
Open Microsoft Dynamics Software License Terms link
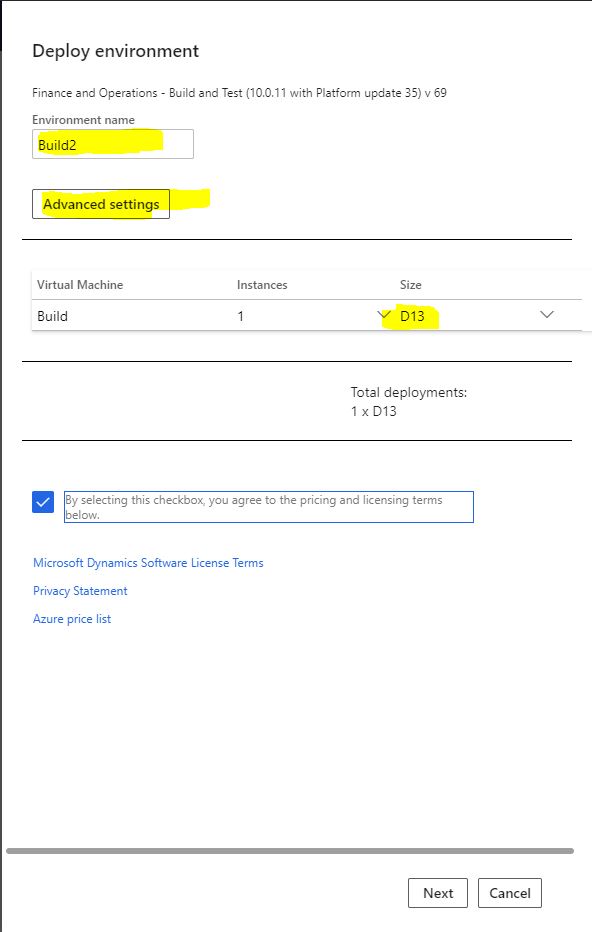148,563
